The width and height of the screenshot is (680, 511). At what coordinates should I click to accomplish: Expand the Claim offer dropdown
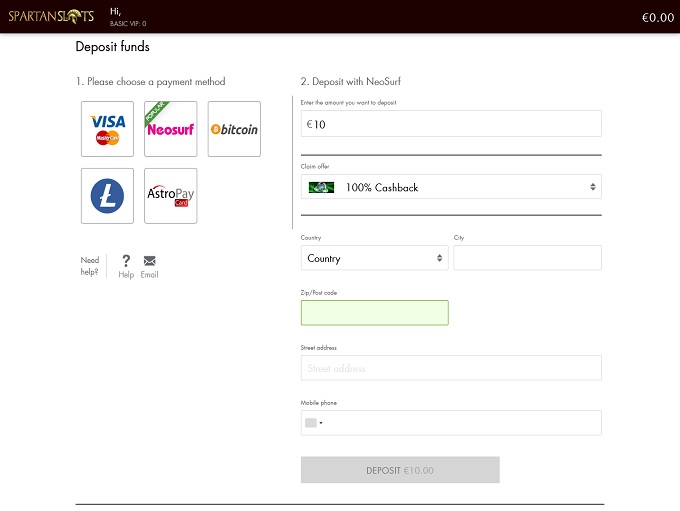pyautogui.click(x=451, y=187)
